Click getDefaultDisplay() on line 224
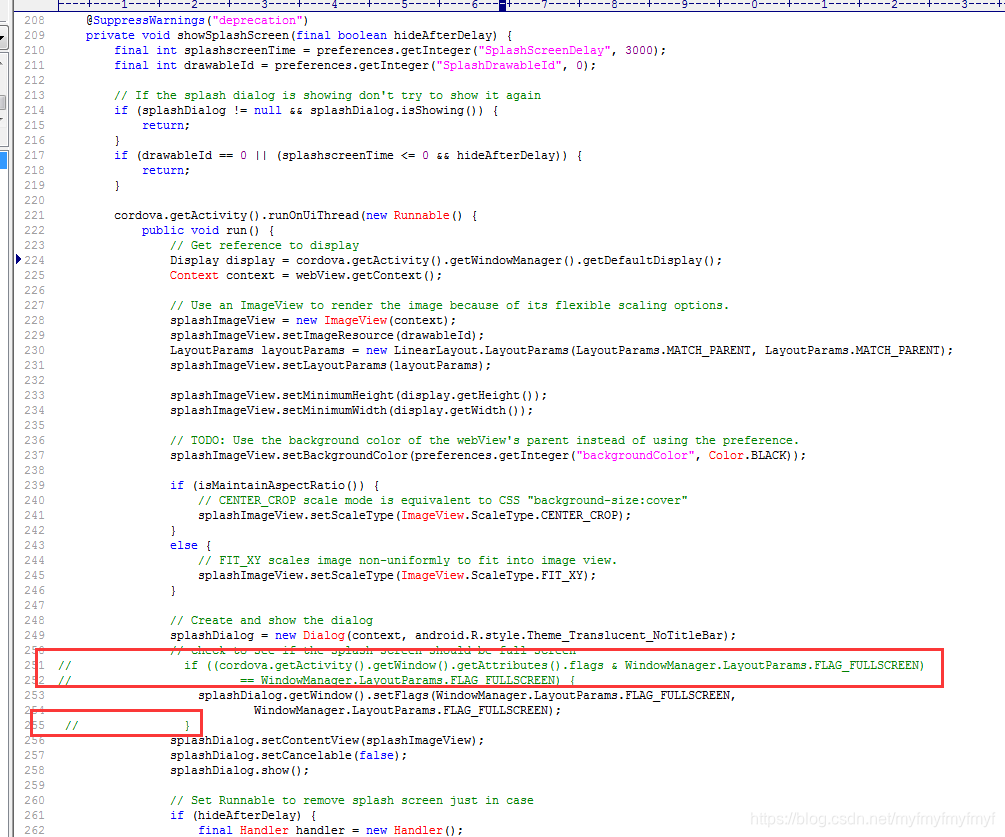Image resolution: width=1005 pixels, height=837 pixels. tap(649, 260)
